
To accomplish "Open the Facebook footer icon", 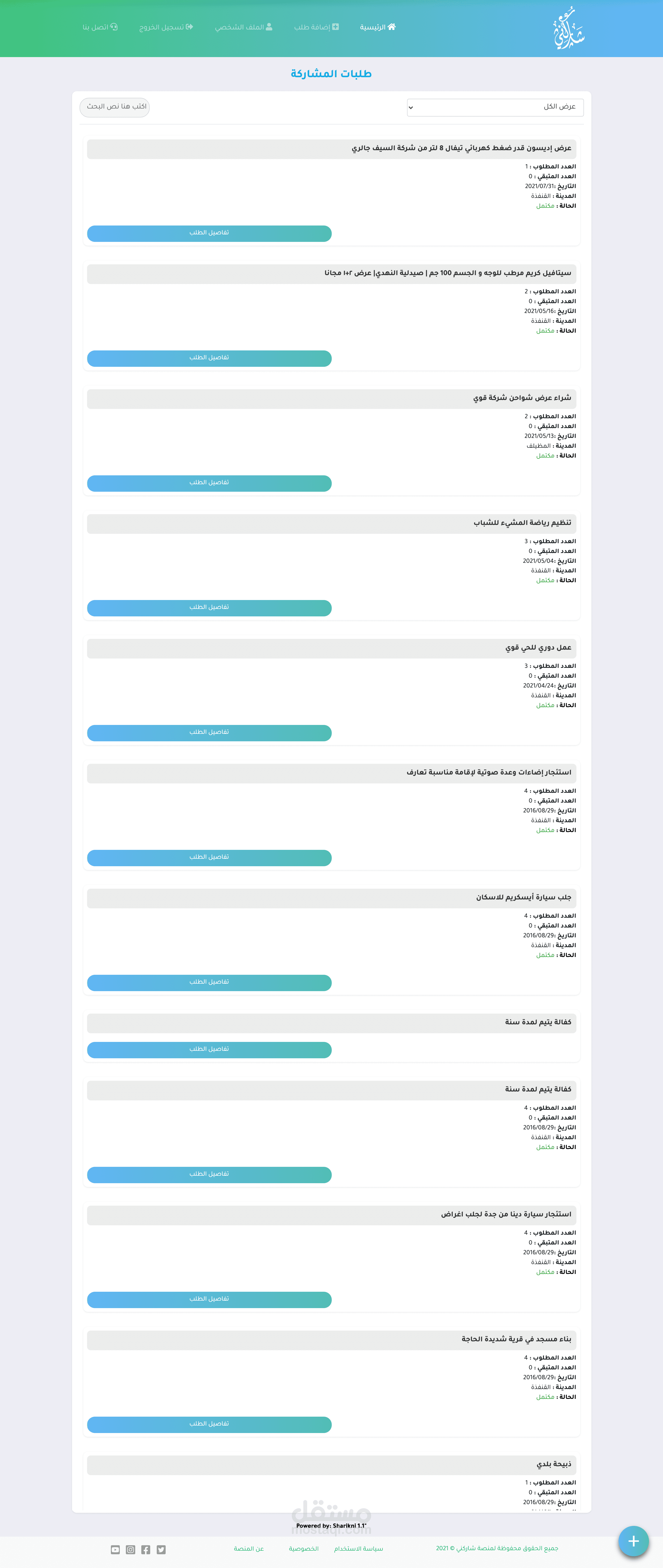I will click(x=146, y=1549).
